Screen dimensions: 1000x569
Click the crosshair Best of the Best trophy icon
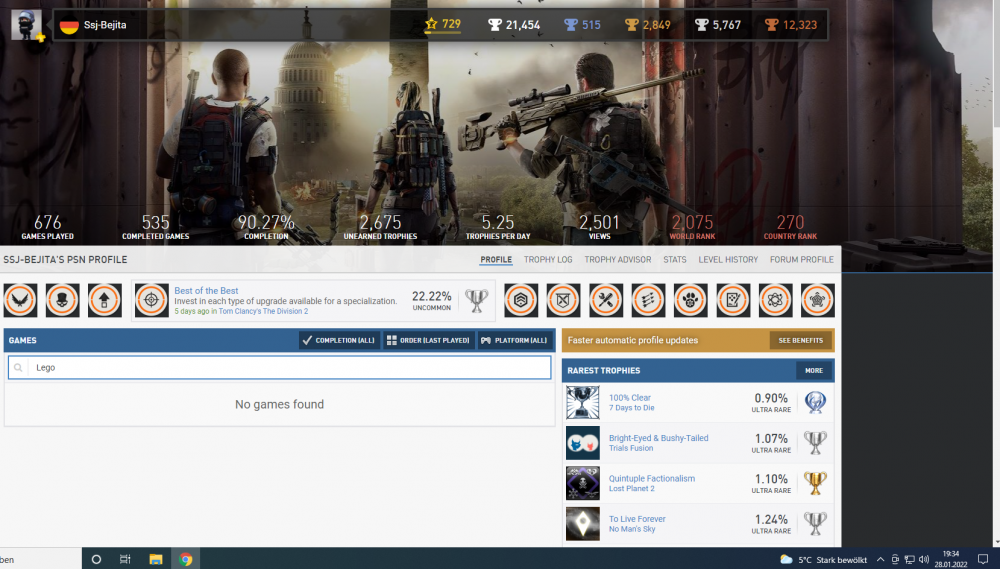[x=151, y=300]
